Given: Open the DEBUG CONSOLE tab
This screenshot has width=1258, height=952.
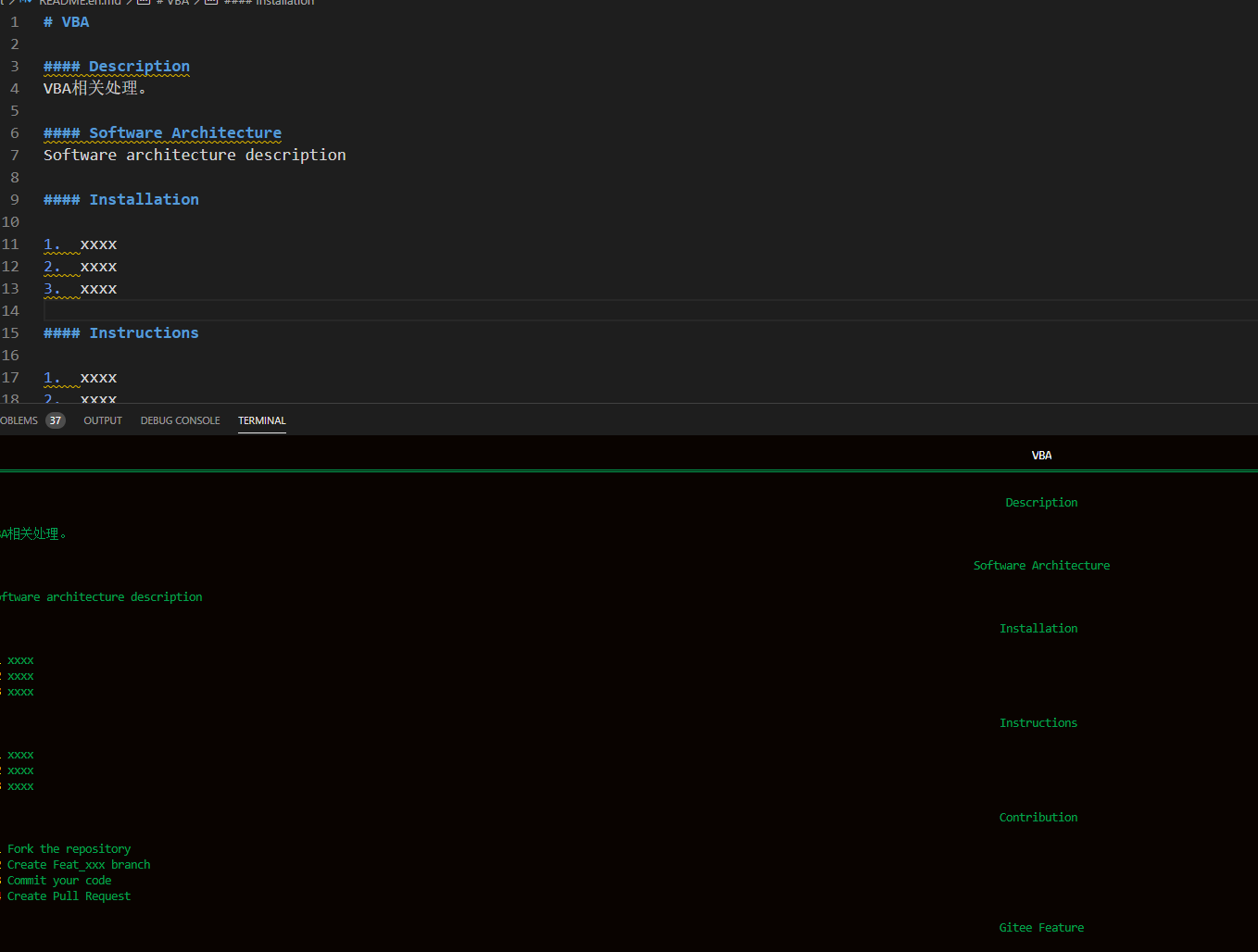Looking at the screenshot, I should [x=180, y=420].
